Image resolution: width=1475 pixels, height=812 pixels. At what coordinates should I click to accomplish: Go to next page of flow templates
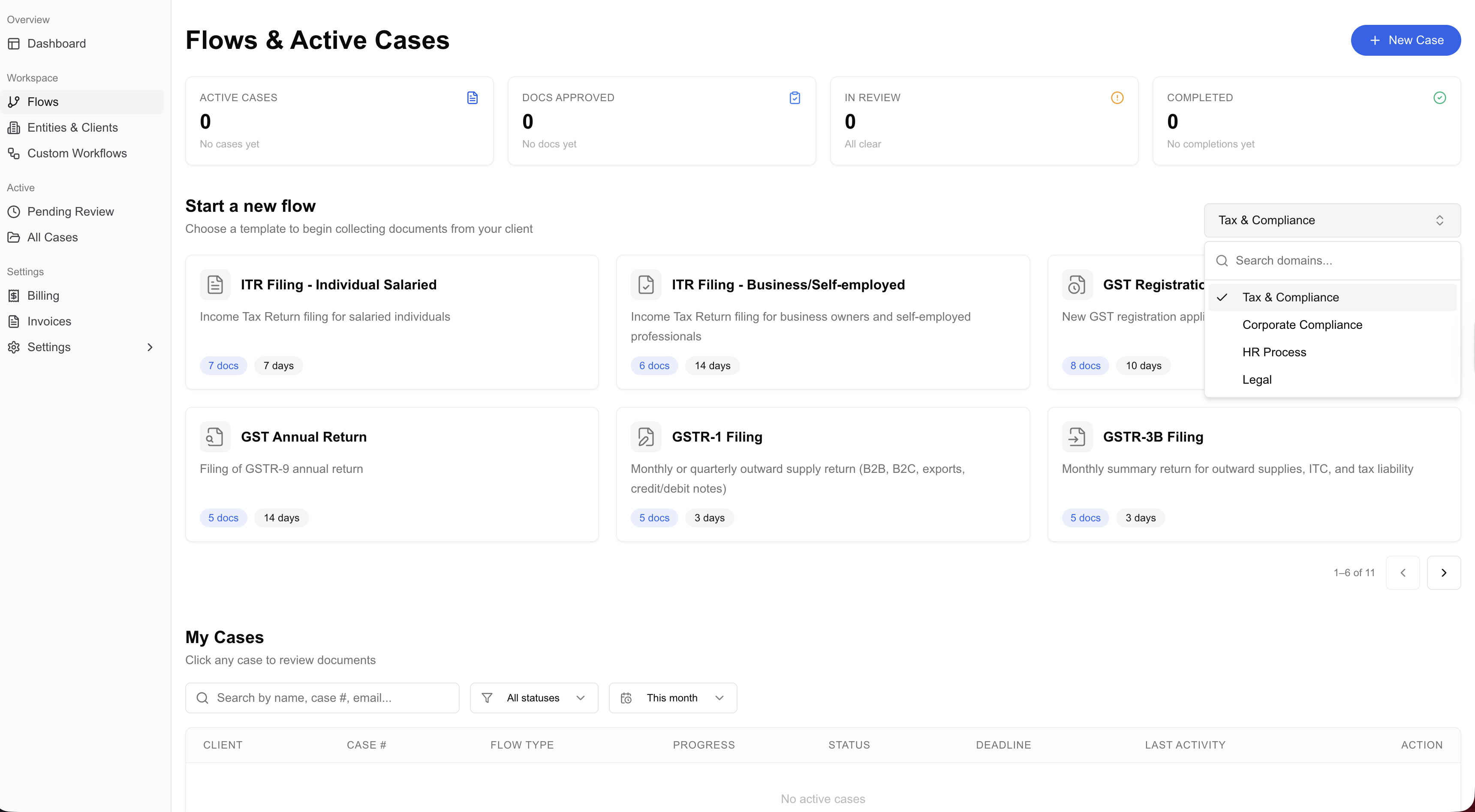[x=1444, y=573]
